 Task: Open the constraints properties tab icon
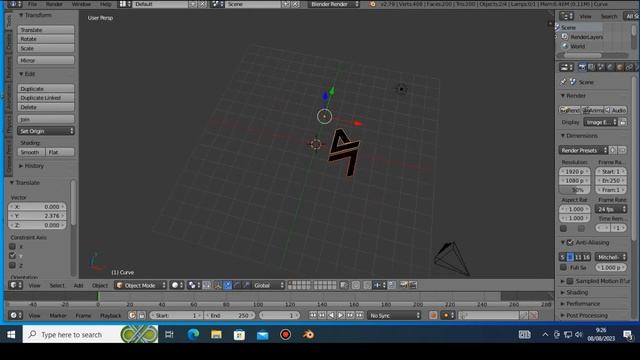[x=629, y=67]
